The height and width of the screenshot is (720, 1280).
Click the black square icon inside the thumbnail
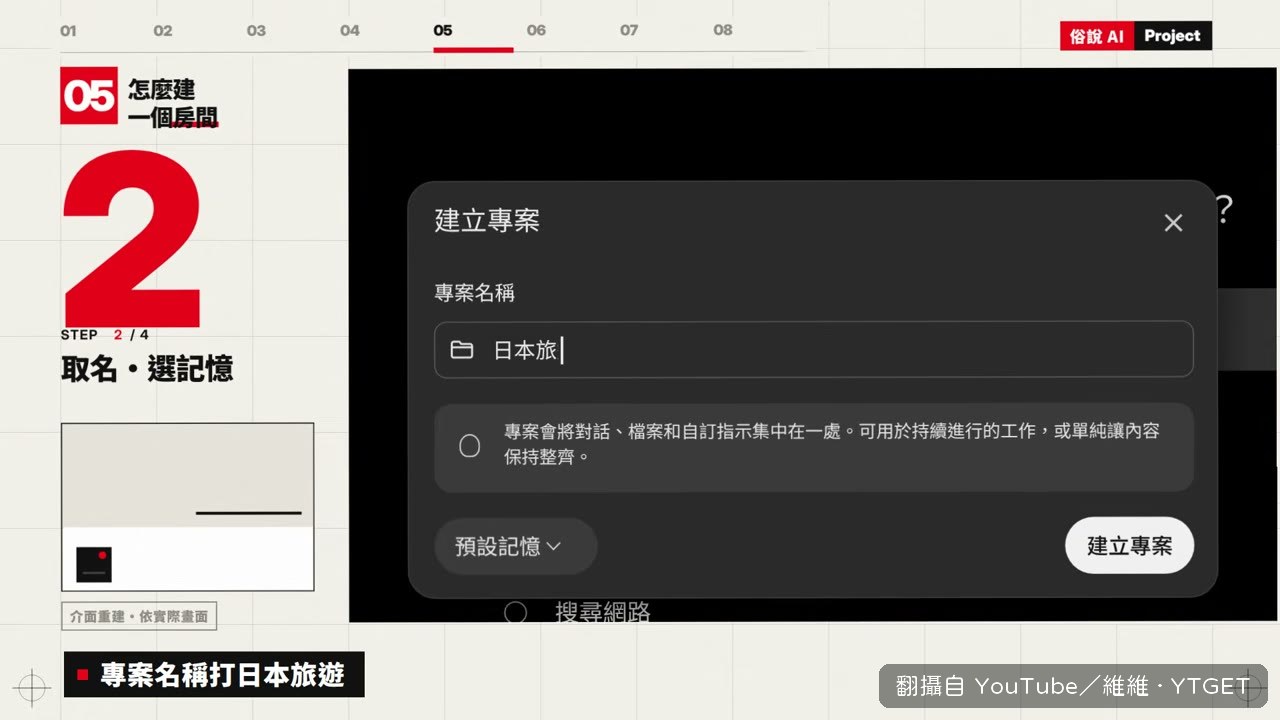94,565
